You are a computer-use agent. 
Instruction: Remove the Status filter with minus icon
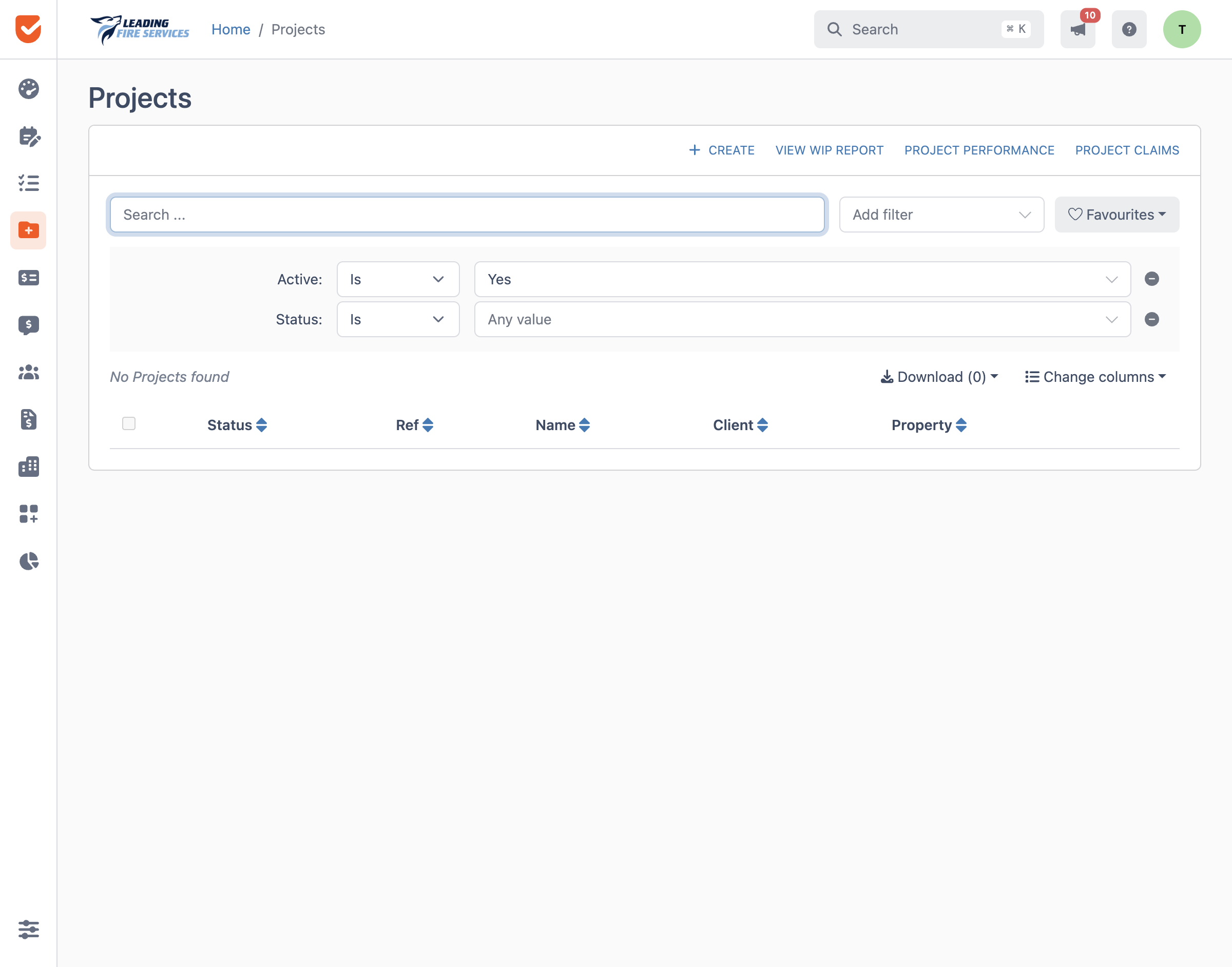[x=1151, y=319]
